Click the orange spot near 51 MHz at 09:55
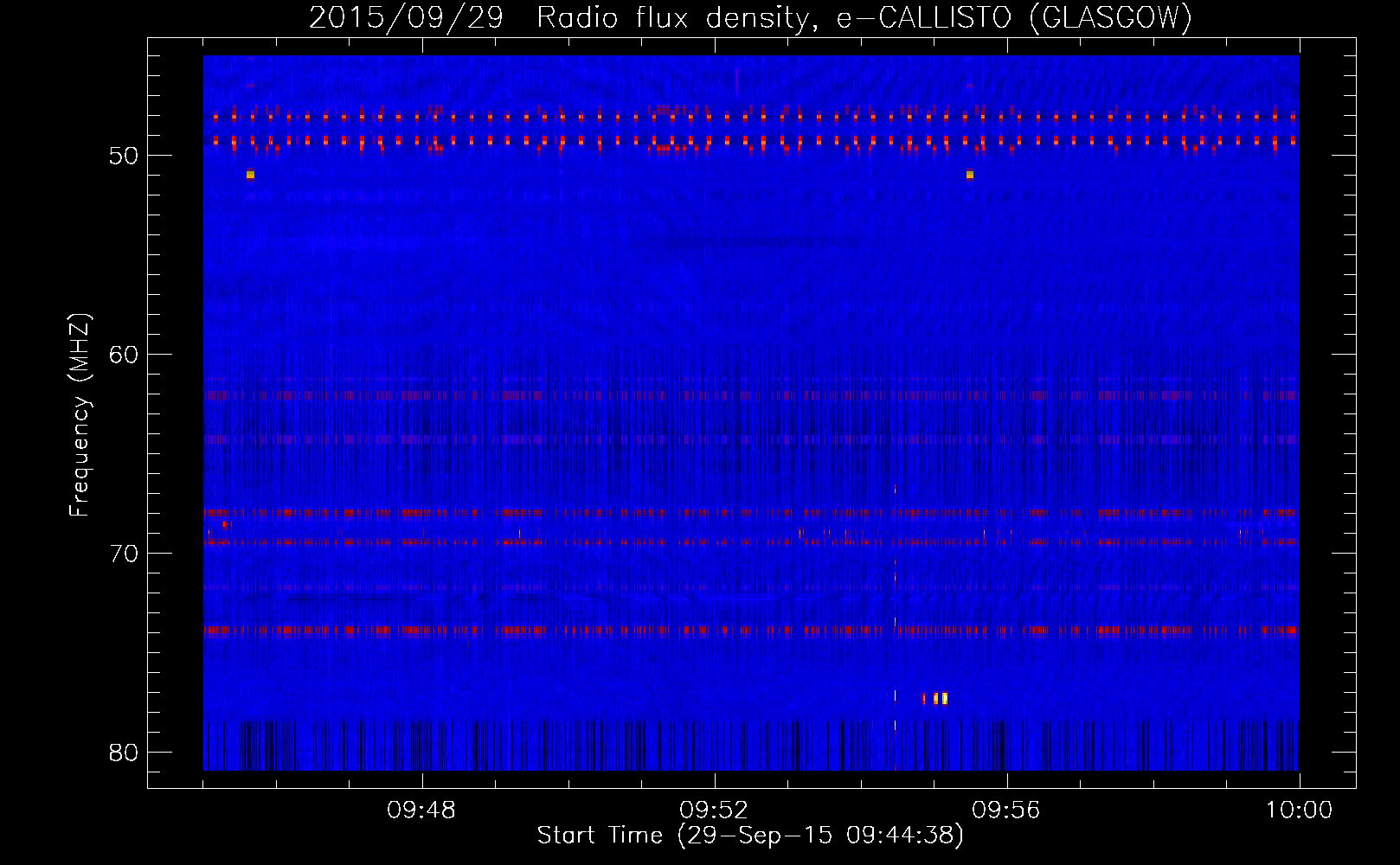 (x=970, y=175)
